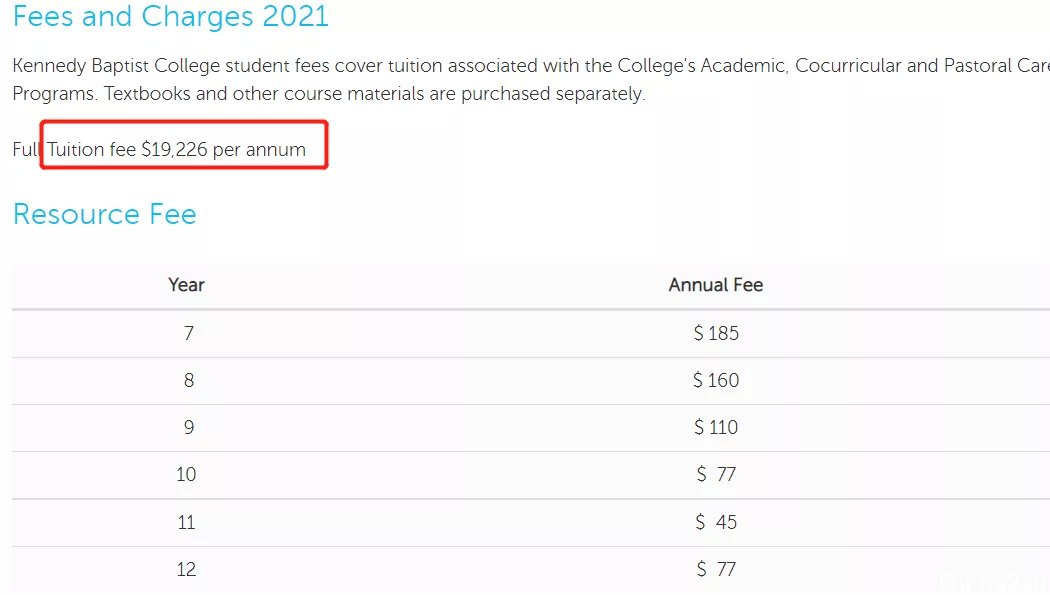Viewport: 1050px width, 595px height.
Task: Click the Year 12 row cell
Action: click(x=186, y=570)
